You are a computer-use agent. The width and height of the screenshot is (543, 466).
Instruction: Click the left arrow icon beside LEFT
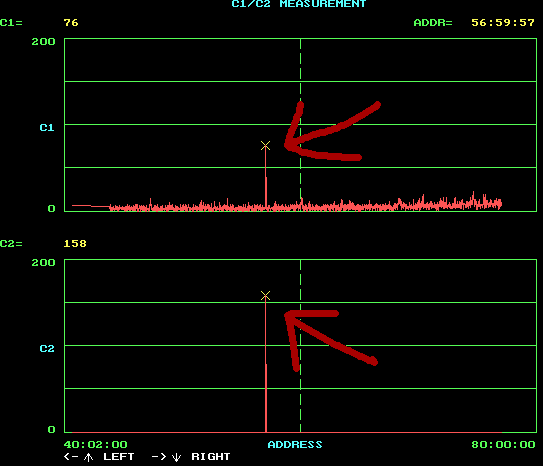click(71, 457)
